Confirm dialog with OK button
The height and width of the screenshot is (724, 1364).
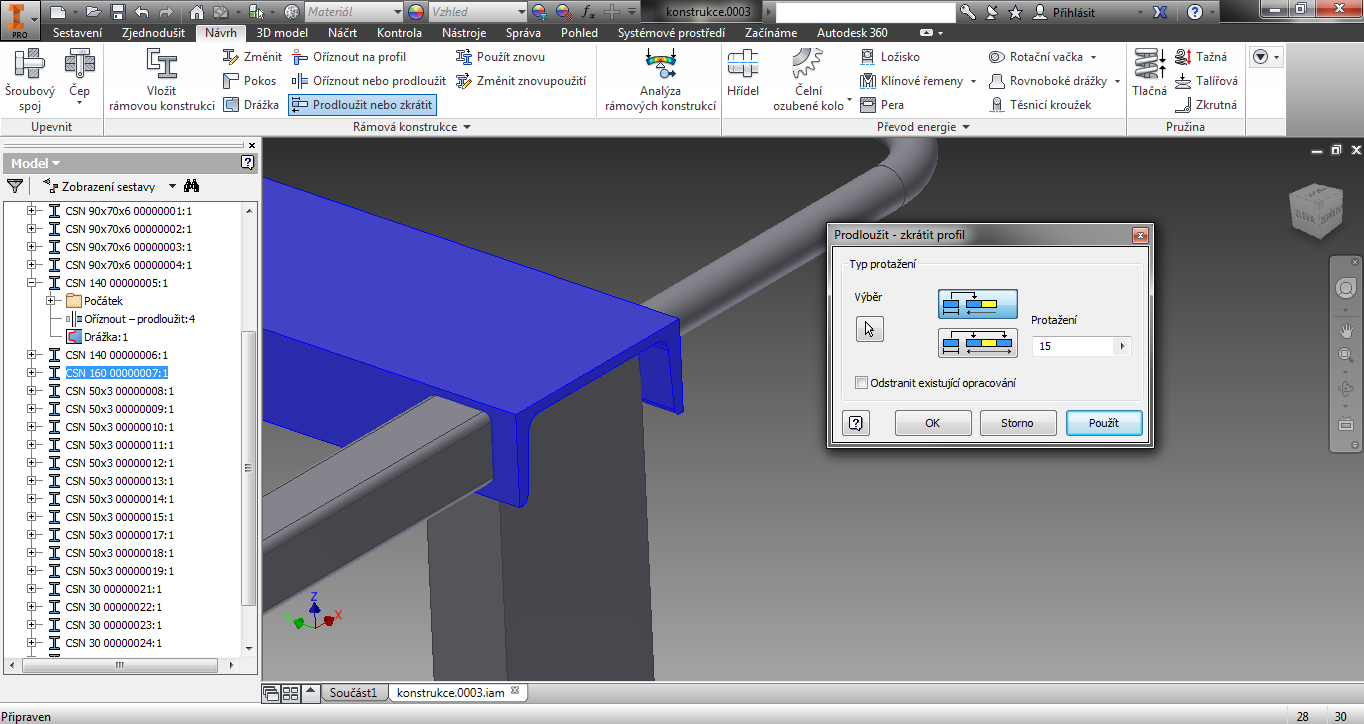coord(933,423)
